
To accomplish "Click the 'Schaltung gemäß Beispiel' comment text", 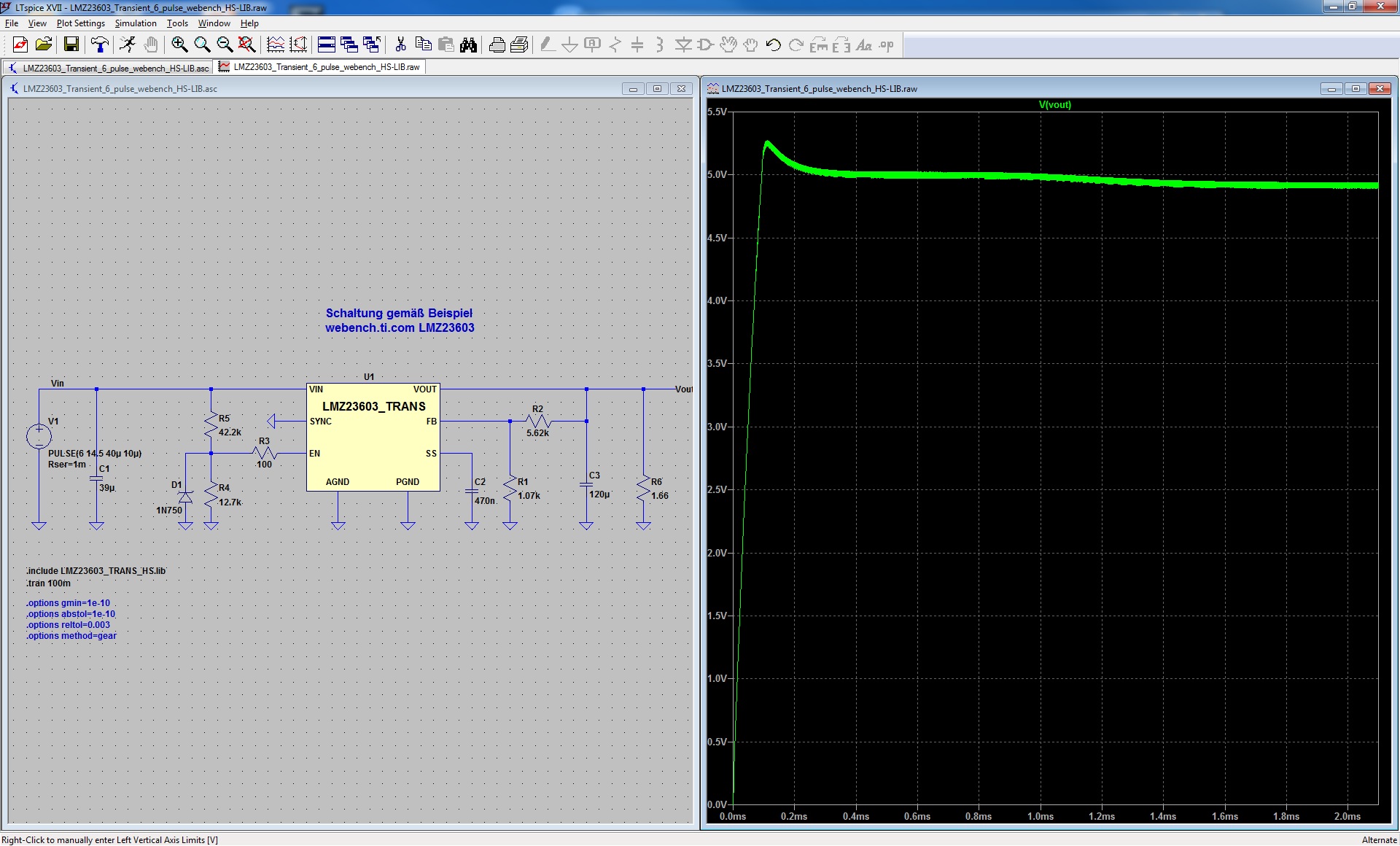I will (x=399, y=313).
